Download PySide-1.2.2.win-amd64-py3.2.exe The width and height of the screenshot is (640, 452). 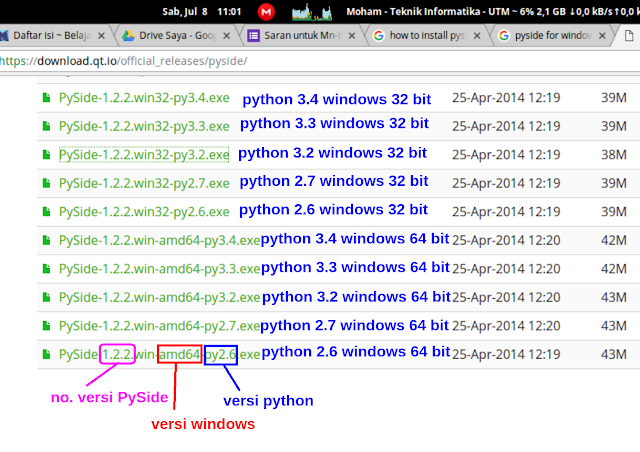pyautogui.click(x=159, y=298)
